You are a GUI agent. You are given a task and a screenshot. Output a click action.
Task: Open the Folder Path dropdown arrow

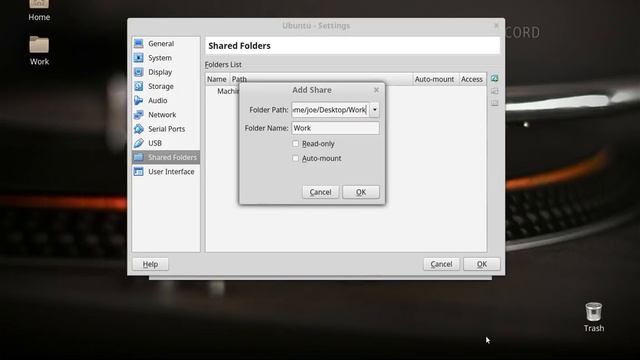coord(374,110)
